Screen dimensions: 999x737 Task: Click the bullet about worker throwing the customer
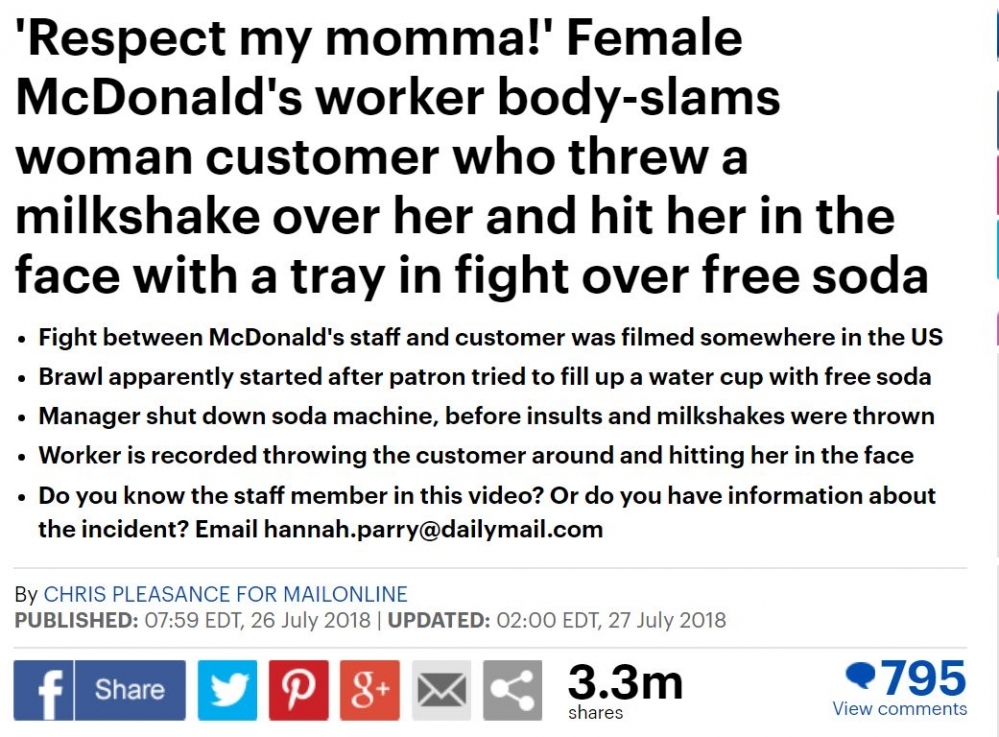click(476, 456)
